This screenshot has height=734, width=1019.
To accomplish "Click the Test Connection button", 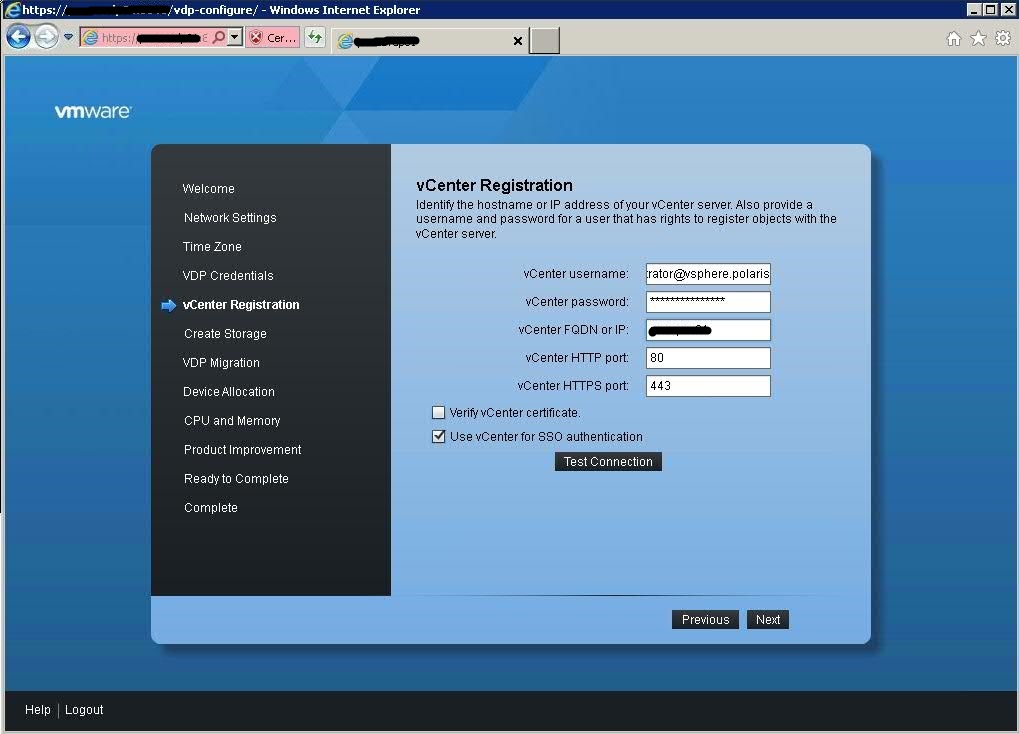I will [x=608, y=462].
